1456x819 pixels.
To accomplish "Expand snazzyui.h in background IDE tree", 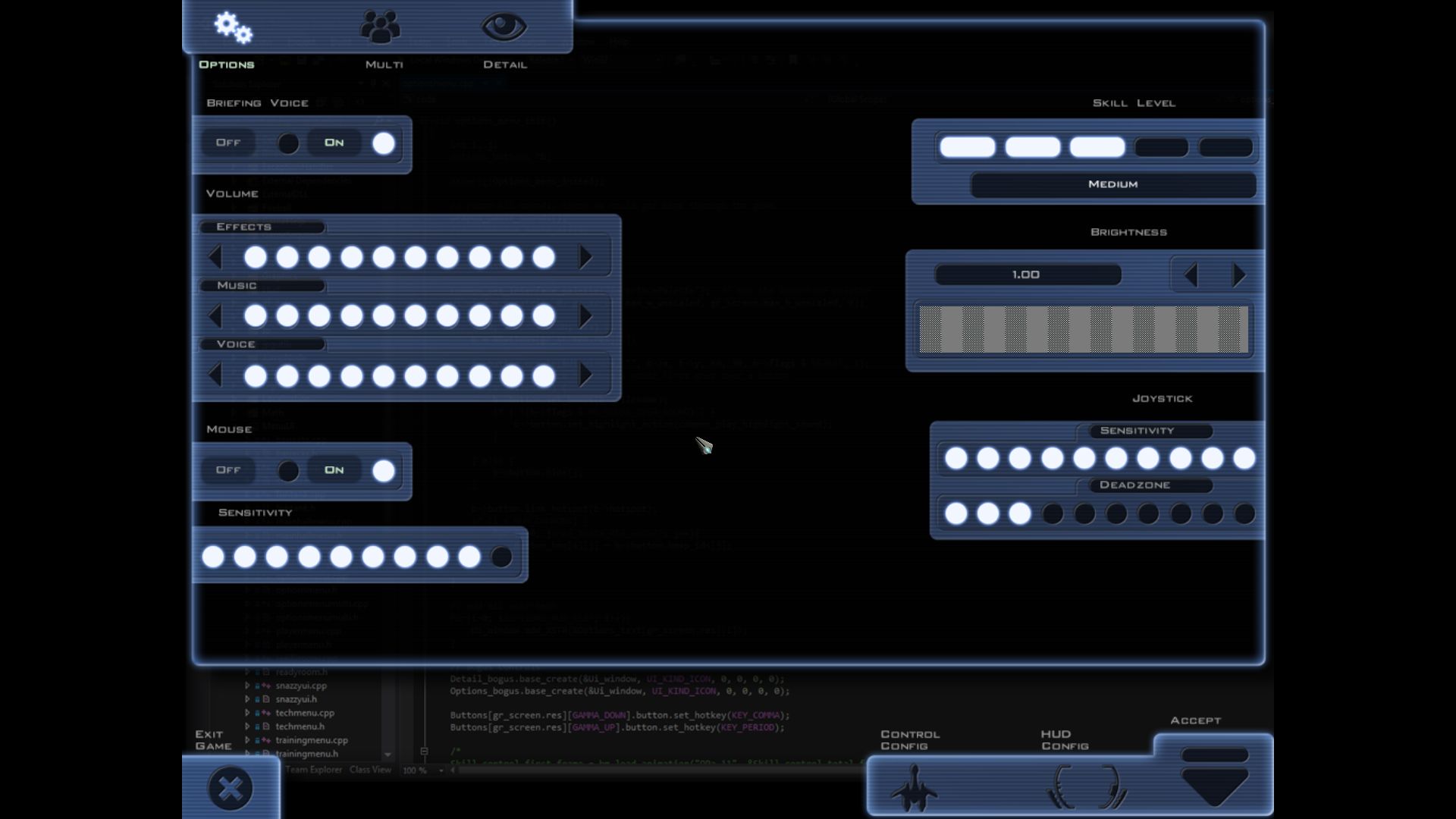I will [247, 699].
